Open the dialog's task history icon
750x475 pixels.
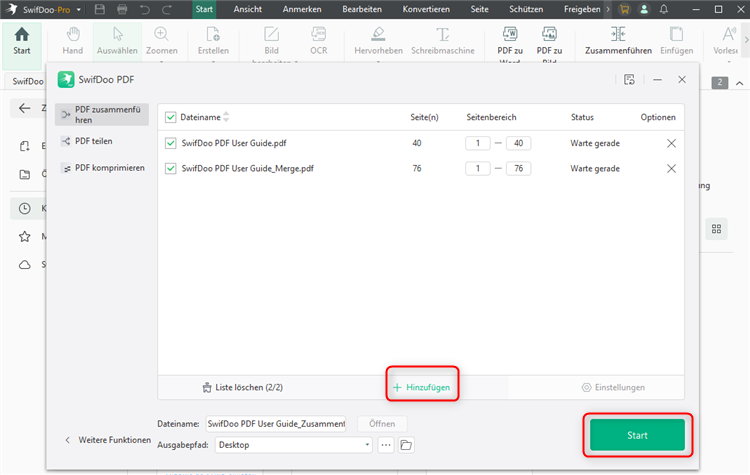[x=629, y=79]
